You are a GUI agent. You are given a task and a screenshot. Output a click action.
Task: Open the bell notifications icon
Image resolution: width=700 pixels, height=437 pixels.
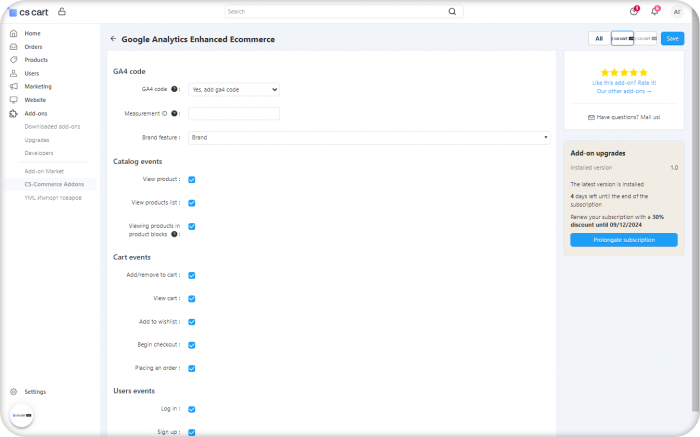click(655, 11)
